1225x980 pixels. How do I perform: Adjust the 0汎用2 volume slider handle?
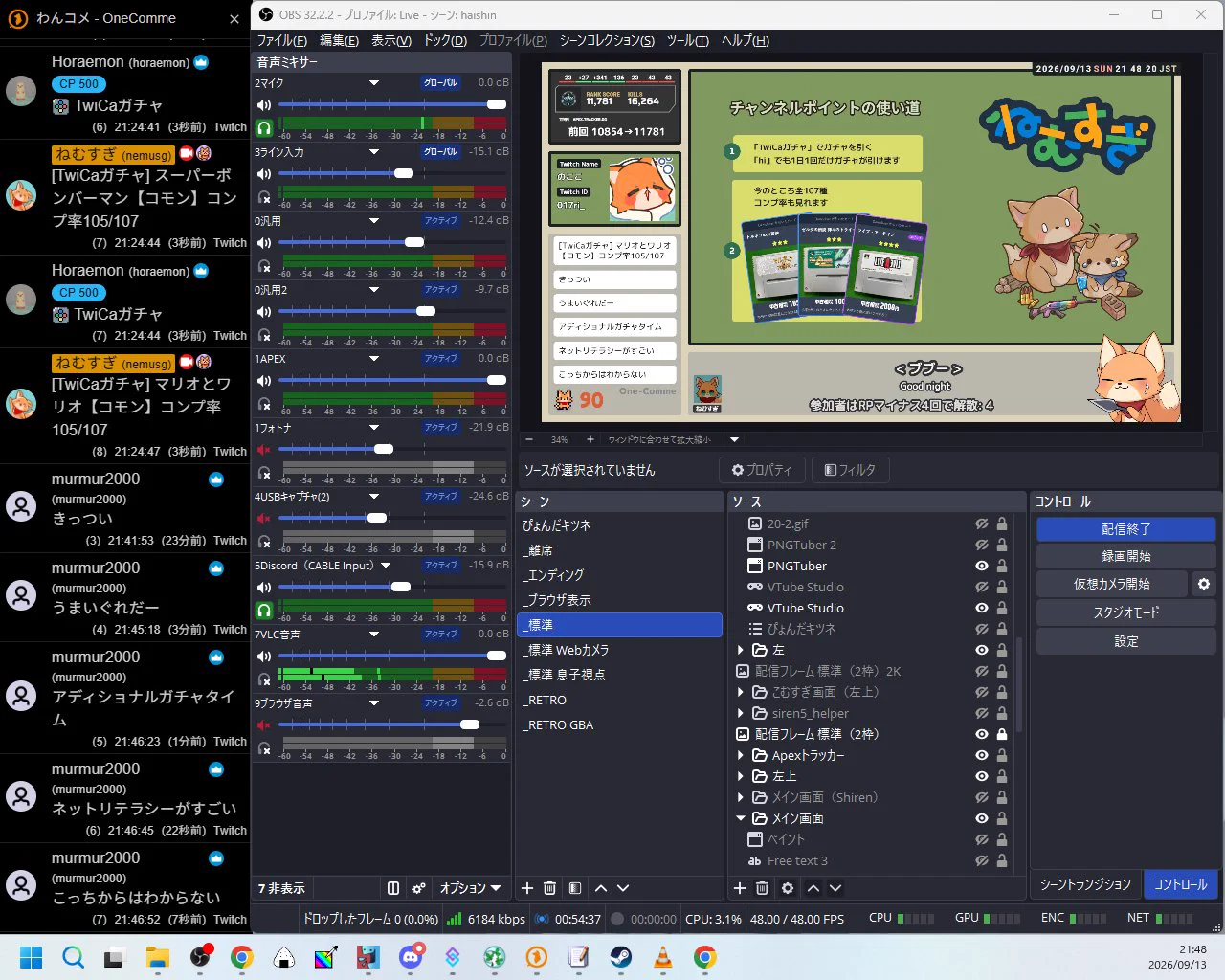click(x=426, y=311)
